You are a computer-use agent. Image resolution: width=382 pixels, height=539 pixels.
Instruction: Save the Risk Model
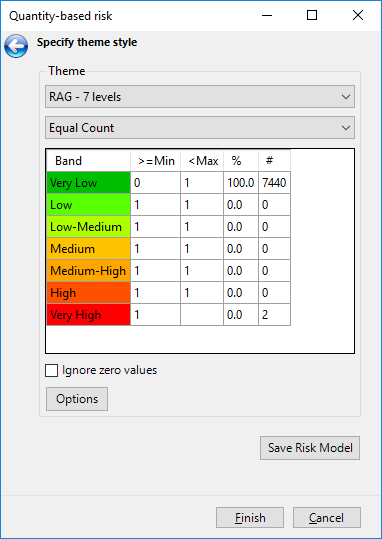click(x=310, y=448)
